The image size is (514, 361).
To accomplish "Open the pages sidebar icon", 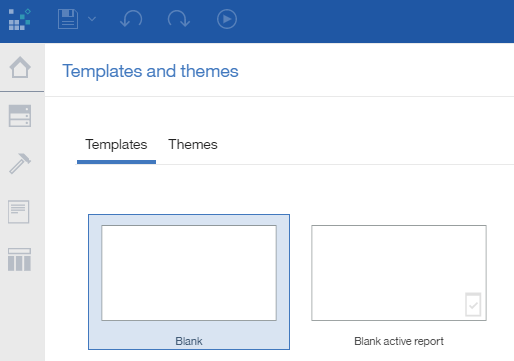I will [19, 212].
